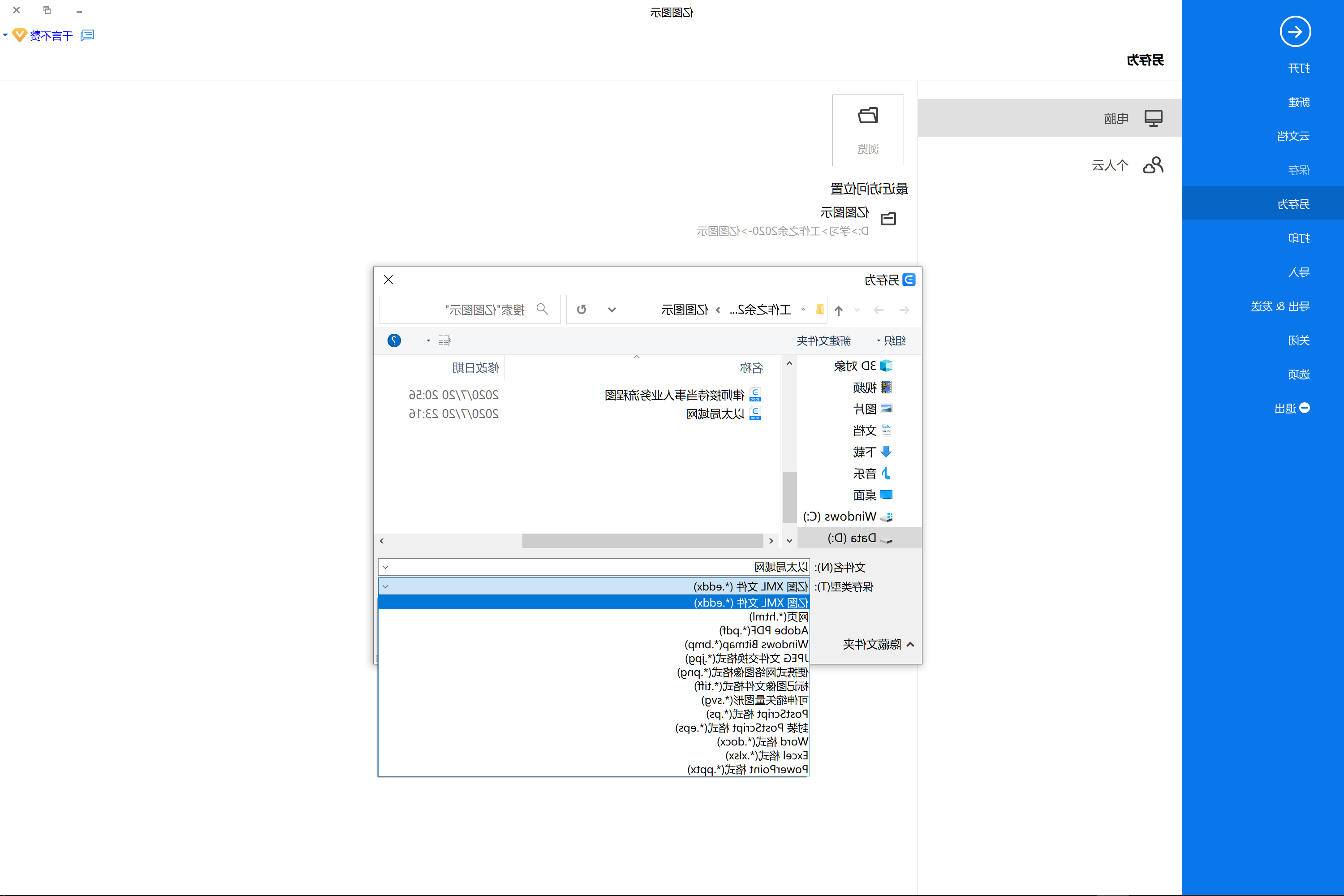Viewport: 1344px width, 896px height.
Task: Click the 亿图图示 breadcrumb segment
Action: coord(685,310)
